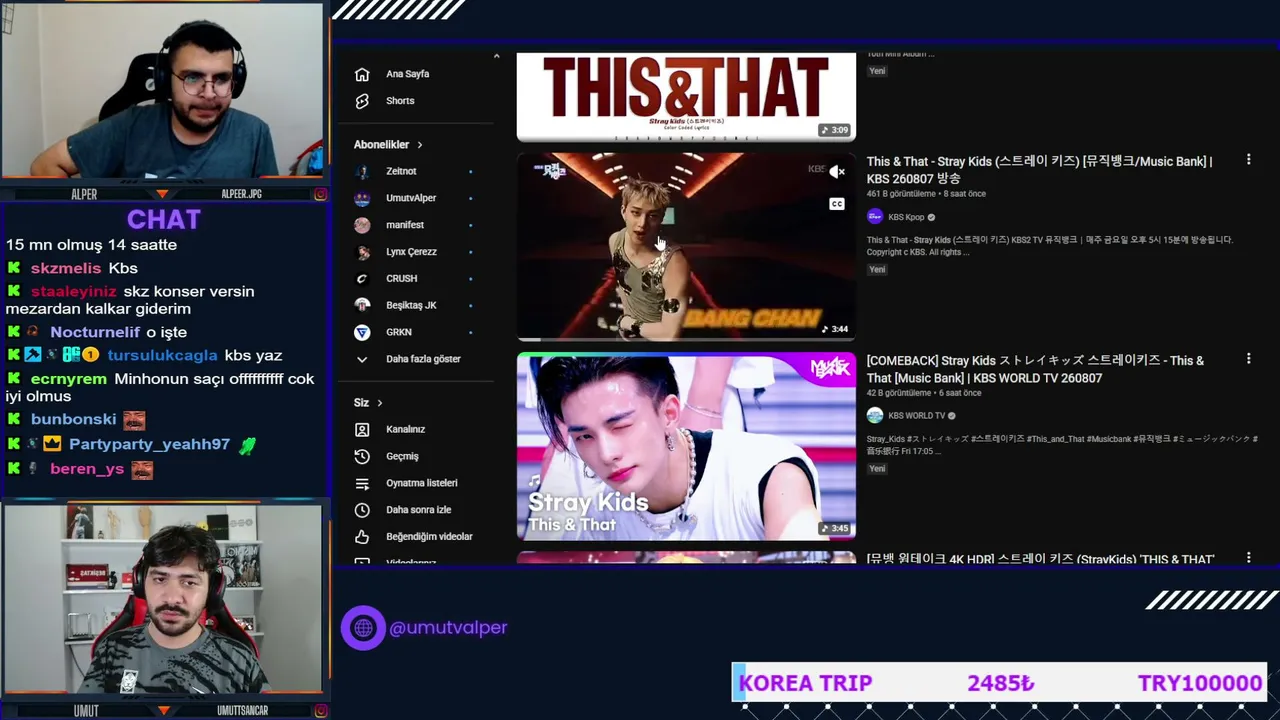Click the username Nocturnelif in chat

pyautogui.click(x=95, y=332)
